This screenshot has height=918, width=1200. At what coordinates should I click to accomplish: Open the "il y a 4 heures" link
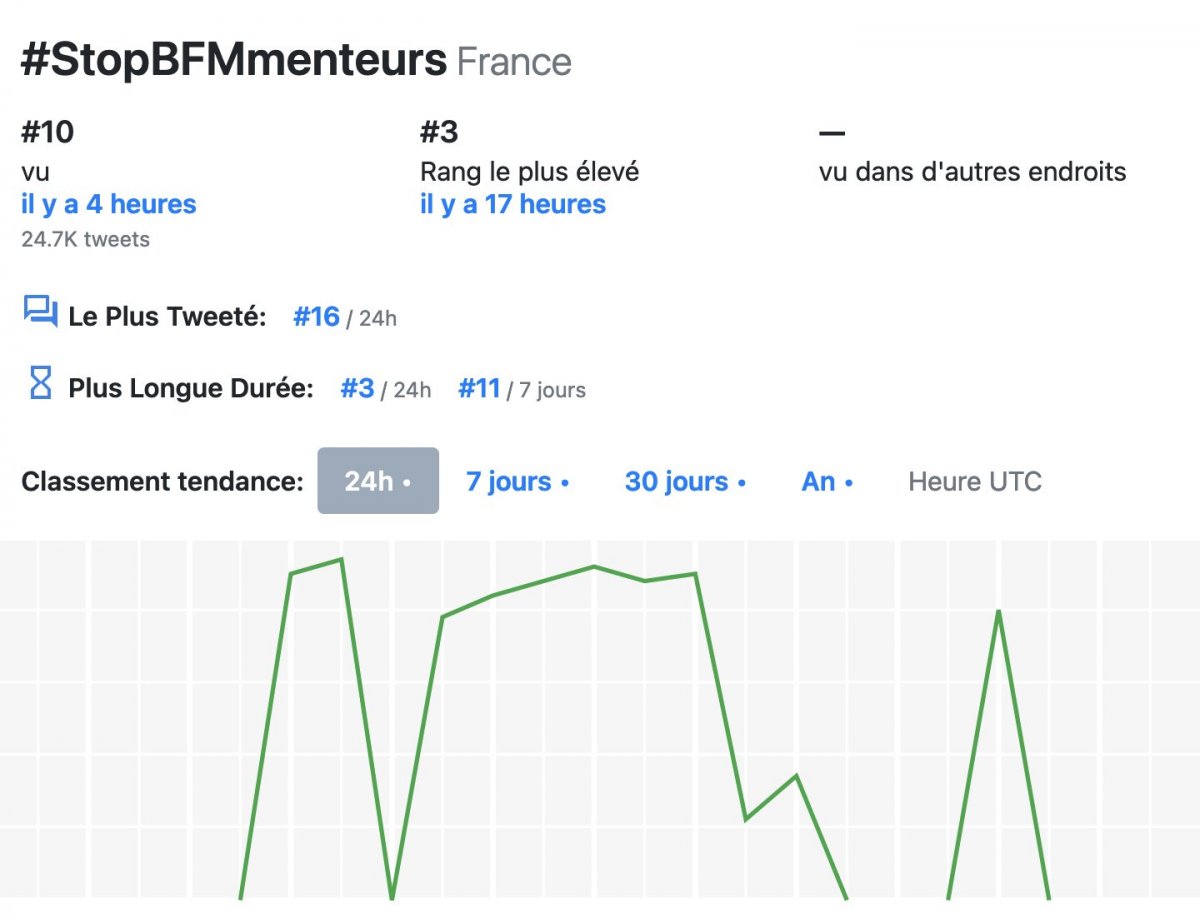coord(109,205)
